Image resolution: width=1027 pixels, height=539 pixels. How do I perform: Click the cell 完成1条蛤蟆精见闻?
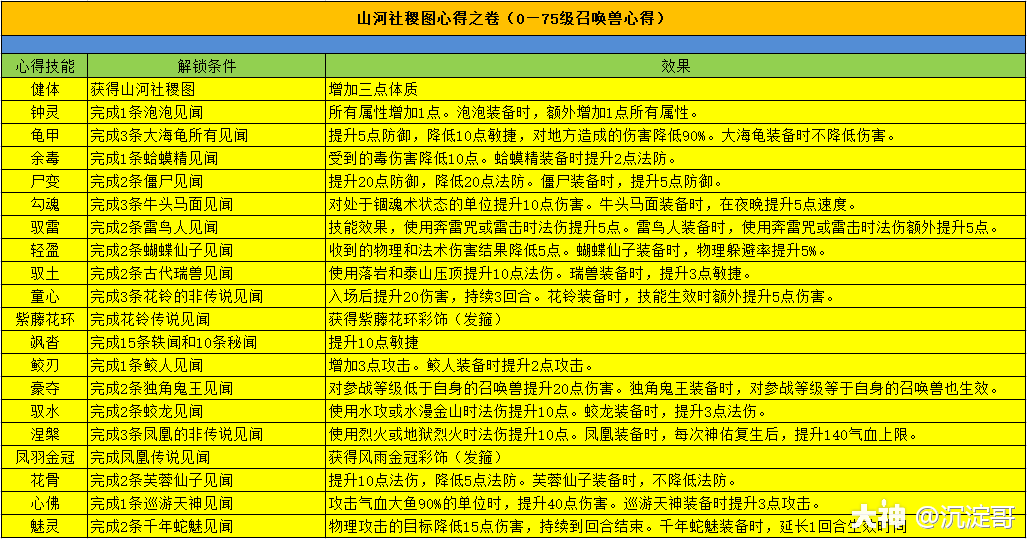tap(206, 158)
